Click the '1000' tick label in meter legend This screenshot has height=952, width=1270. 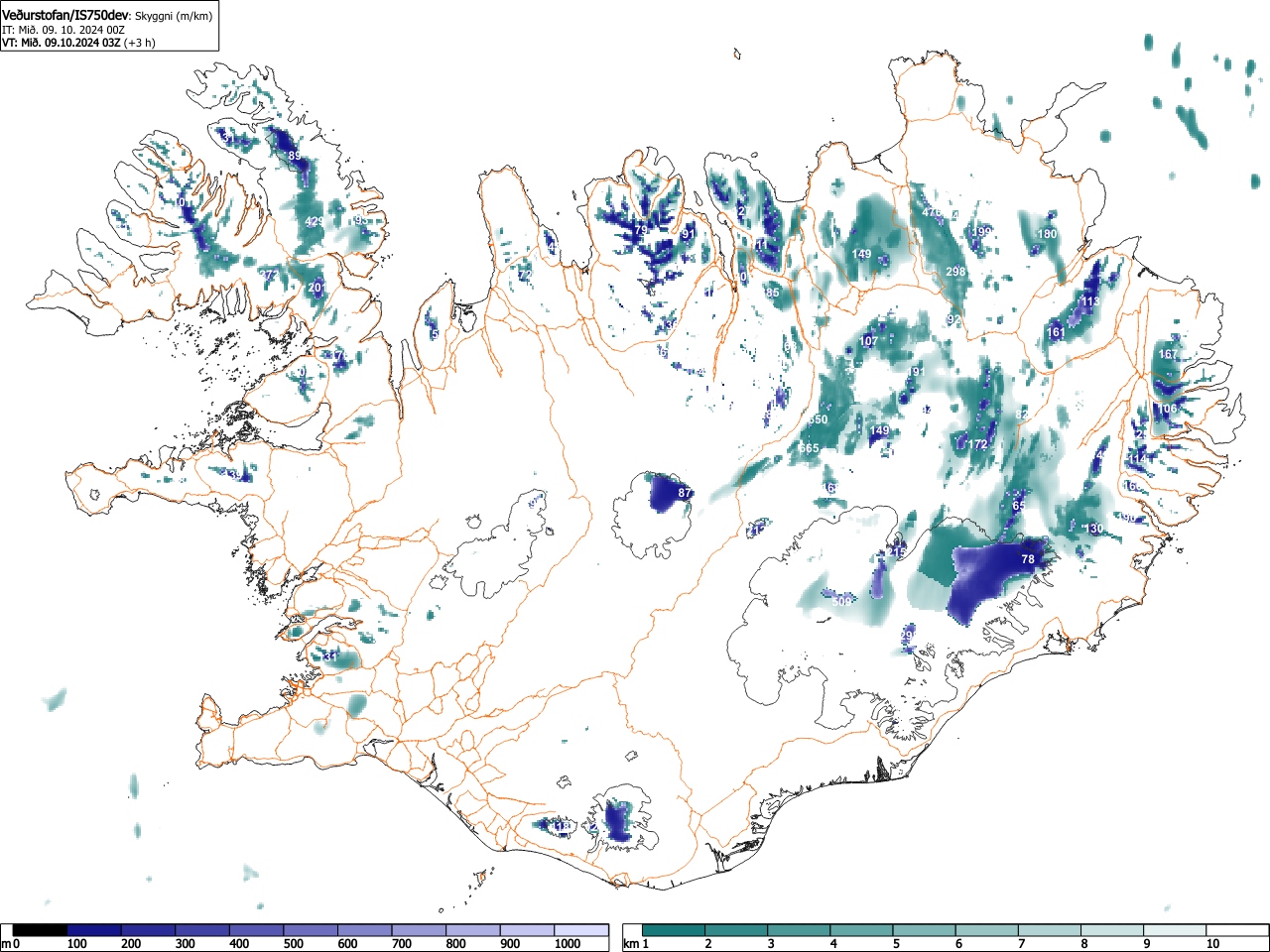click(568, 944)
